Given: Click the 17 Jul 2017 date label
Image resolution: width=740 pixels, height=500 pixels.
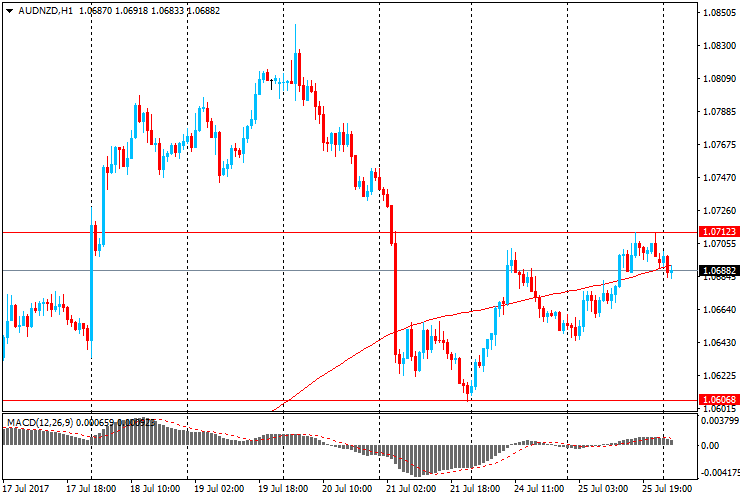Looking at the screenshot, I should pyautogui.click(x=26, y=488).
